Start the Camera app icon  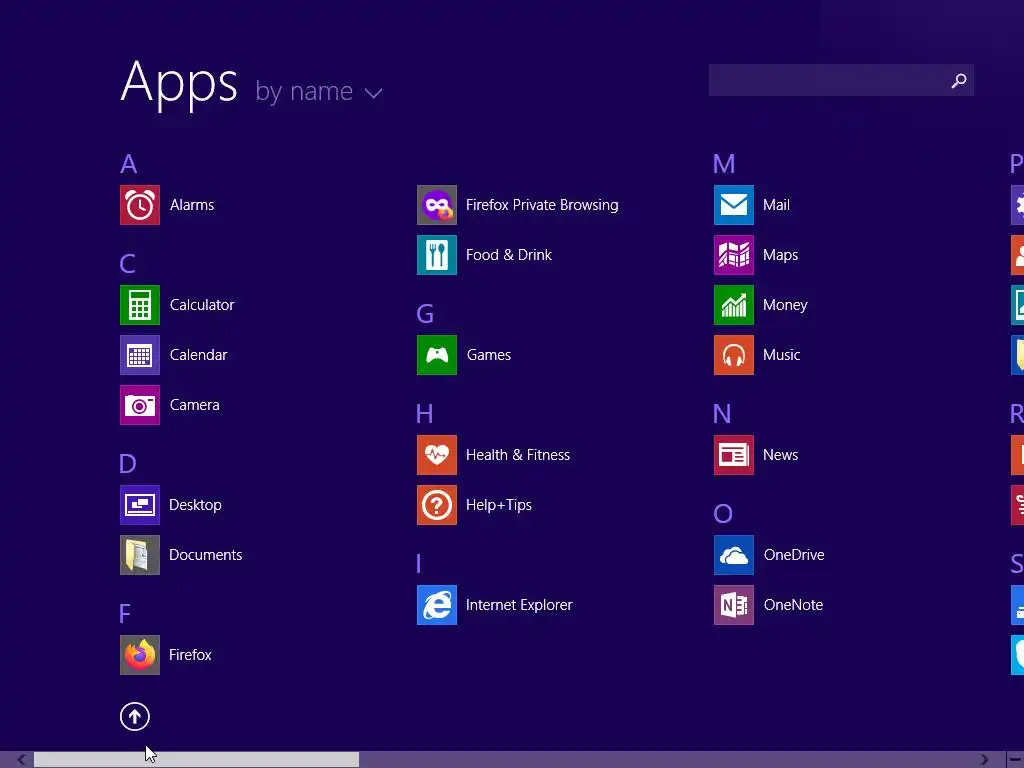[x=140, y=405]
